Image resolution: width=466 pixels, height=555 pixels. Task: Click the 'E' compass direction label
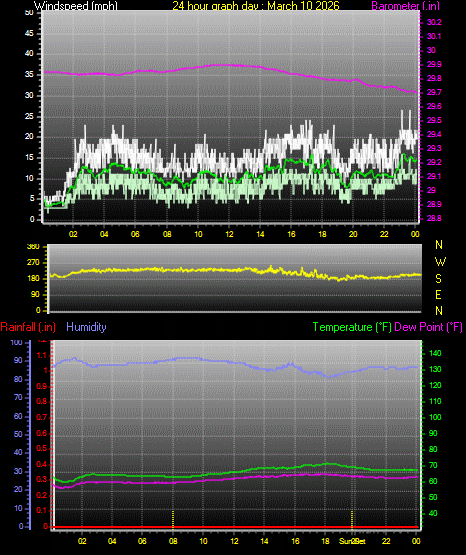pos(438,295)
